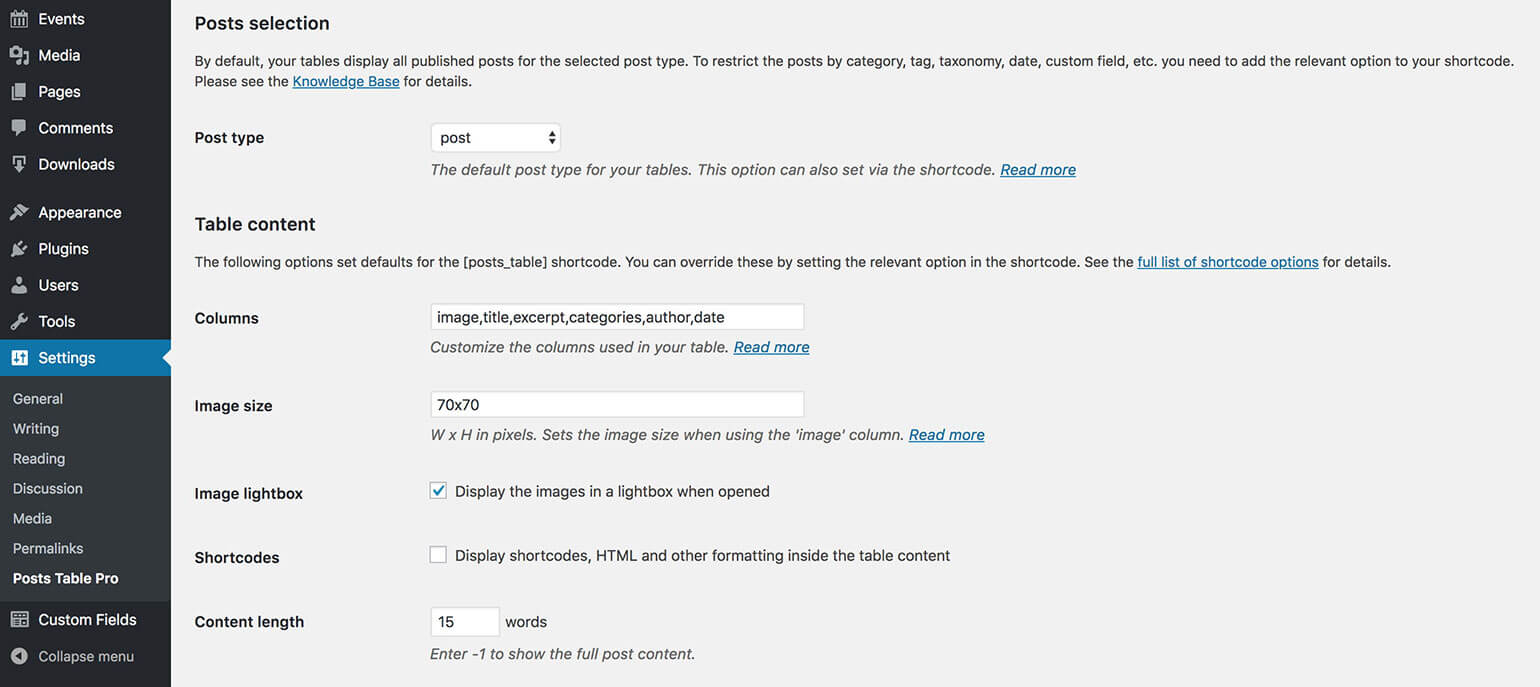Enable shortcodes display inside table content
Screen dimensions: 1540x687
(x=438, y=554)
